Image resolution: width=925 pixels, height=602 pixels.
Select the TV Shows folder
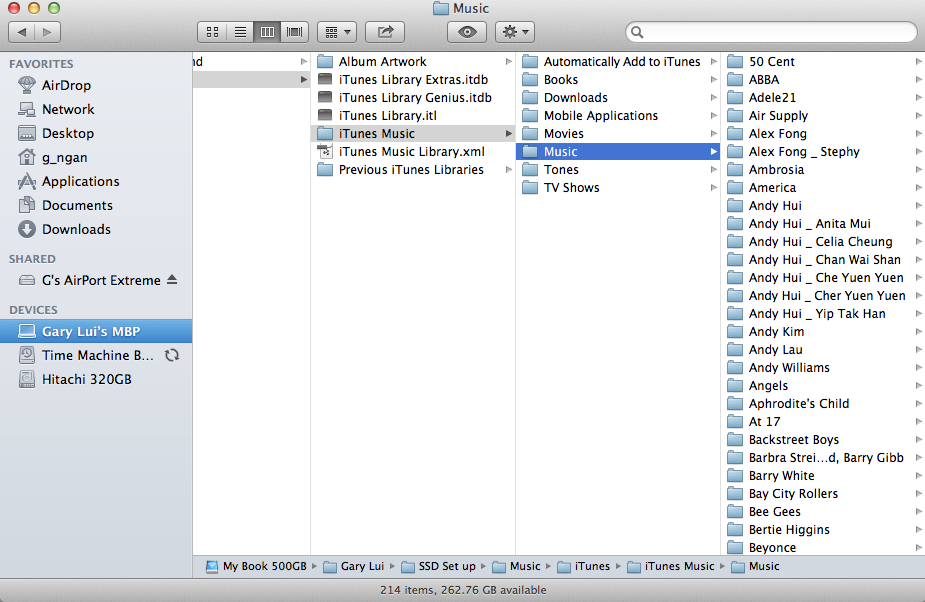(x=618, y=188)
